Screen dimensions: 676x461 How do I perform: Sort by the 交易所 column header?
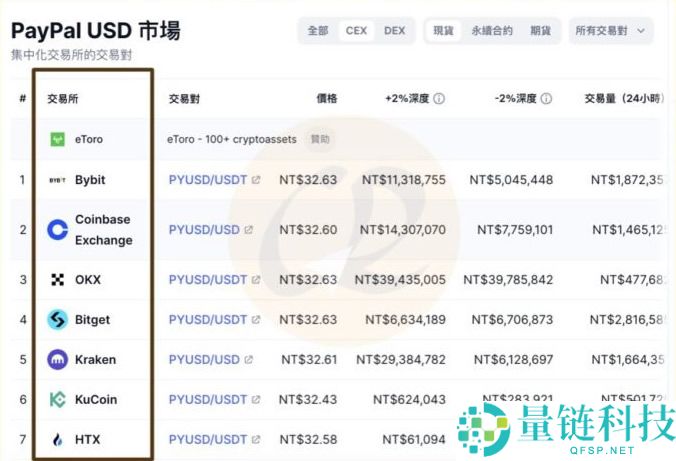click(63, 99)
